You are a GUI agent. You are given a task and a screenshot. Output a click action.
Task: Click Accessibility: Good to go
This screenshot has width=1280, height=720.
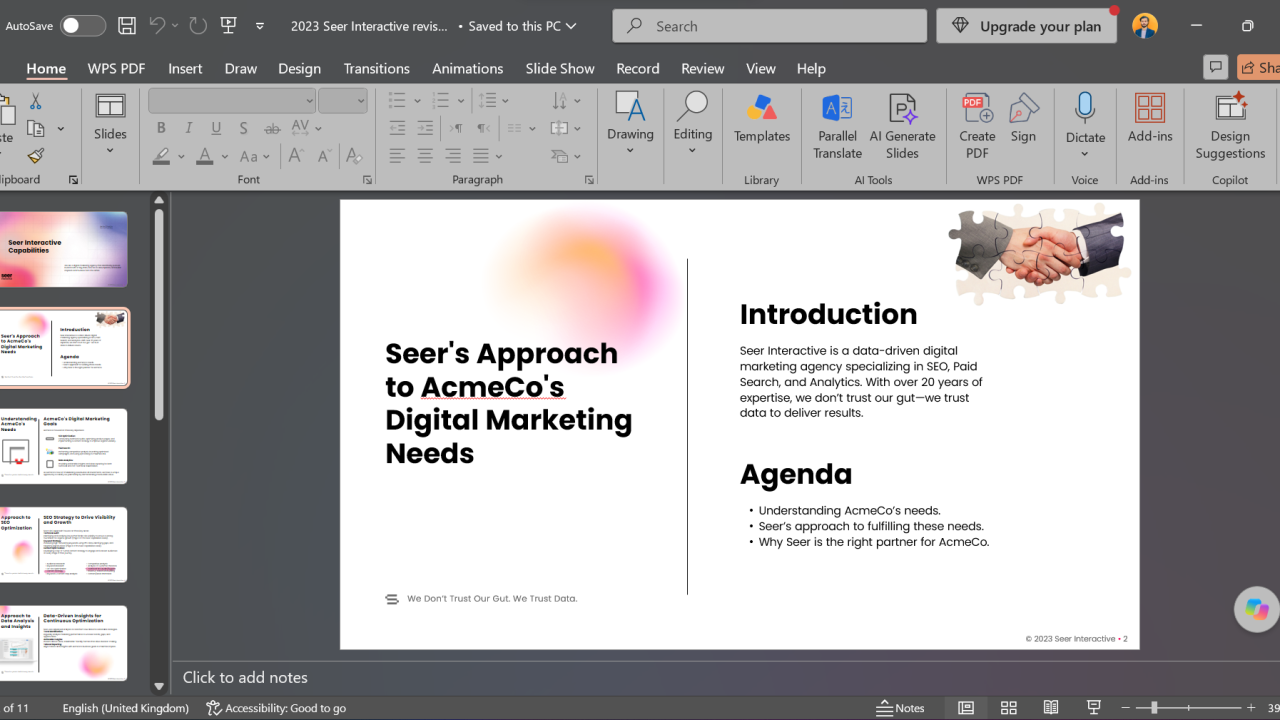276,707
